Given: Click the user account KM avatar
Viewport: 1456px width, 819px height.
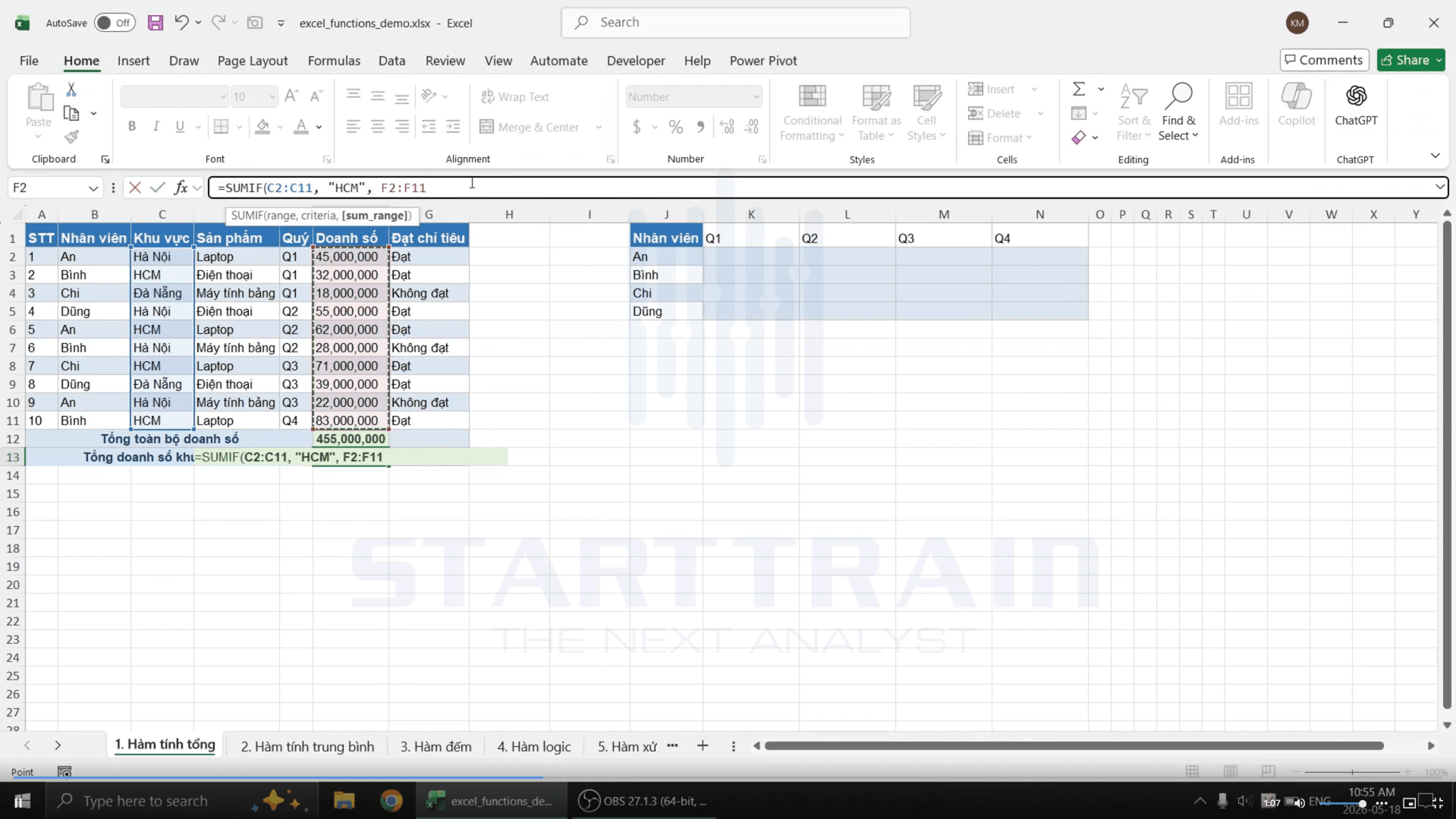Looking at the screenshot, I should pos(1297,23).
